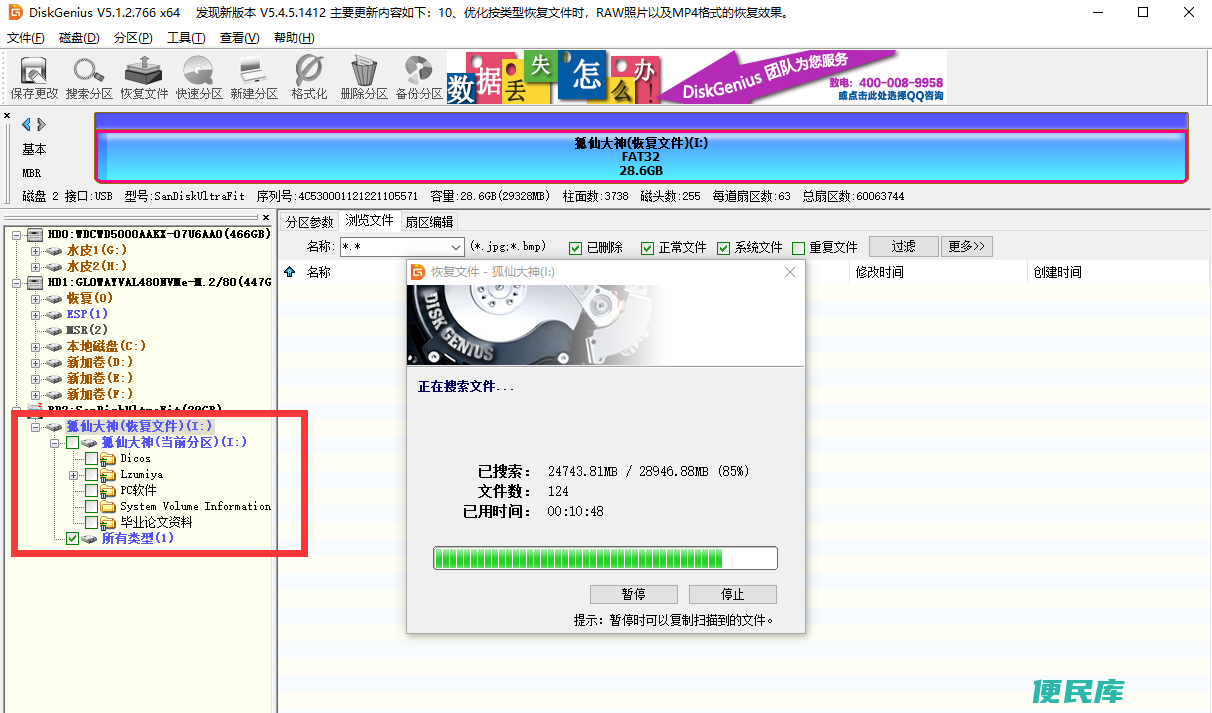Stop the scan with 停止 button

[x=733, y=595]
